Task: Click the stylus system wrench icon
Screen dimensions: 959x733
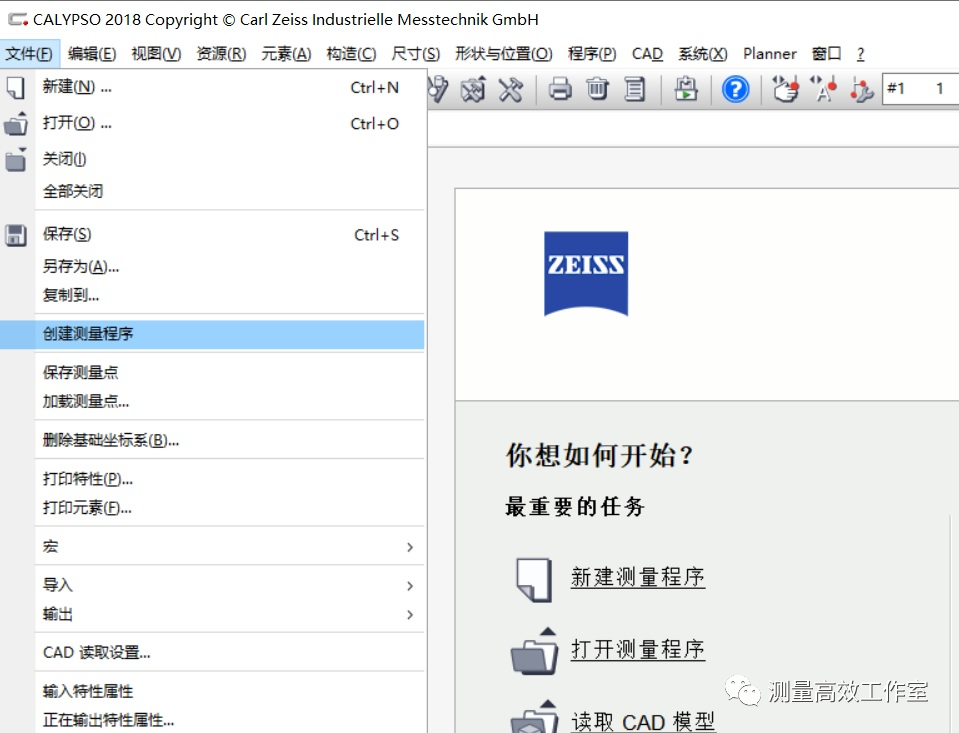Action: [861, 90]
